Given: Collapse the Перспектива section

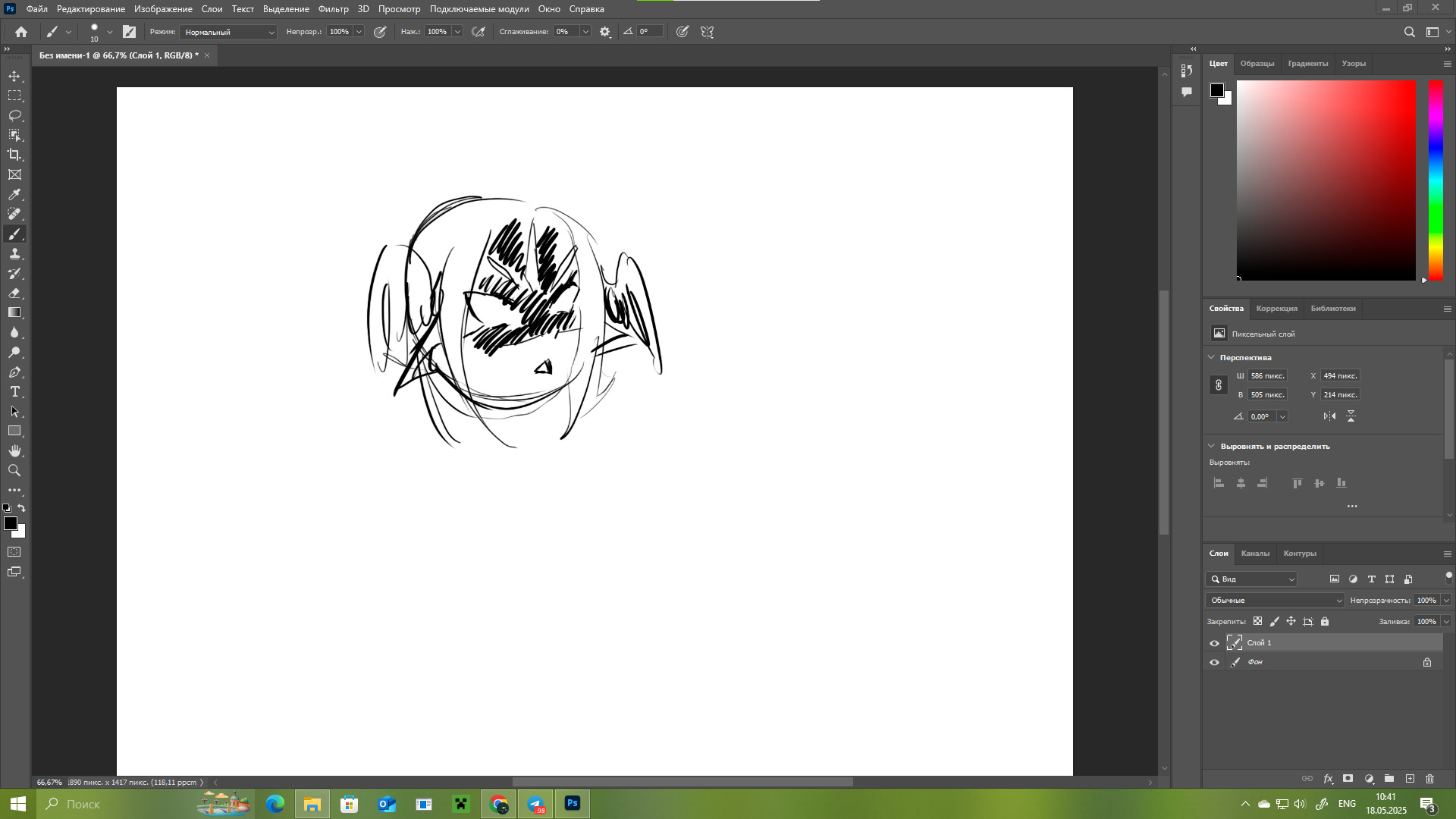Looking at the screenshot, I should pyautogui.click(x=1211, y=357).
